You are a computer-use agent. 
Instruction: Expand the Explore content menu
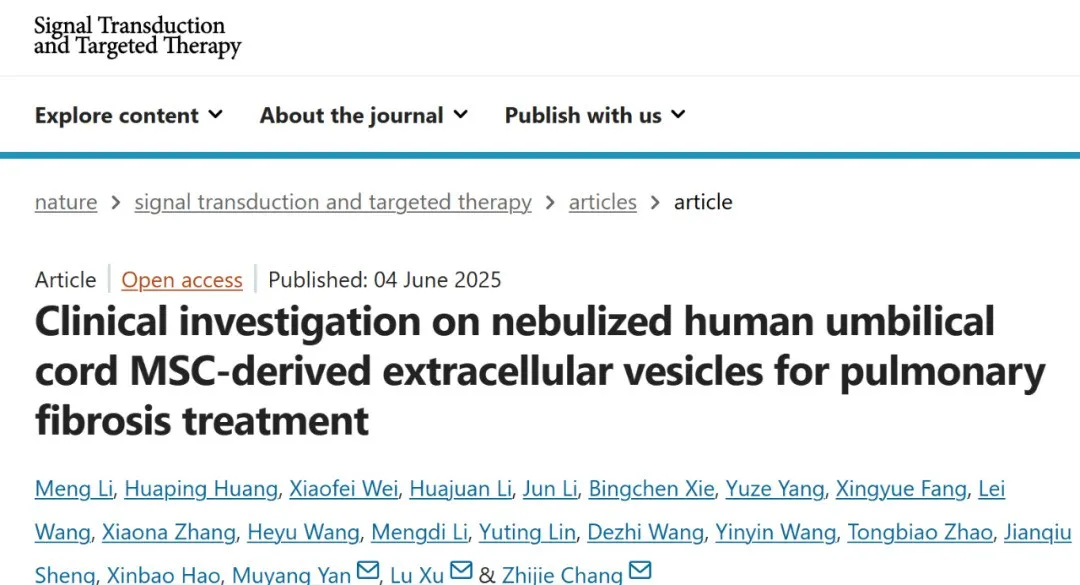pos(128,115)
